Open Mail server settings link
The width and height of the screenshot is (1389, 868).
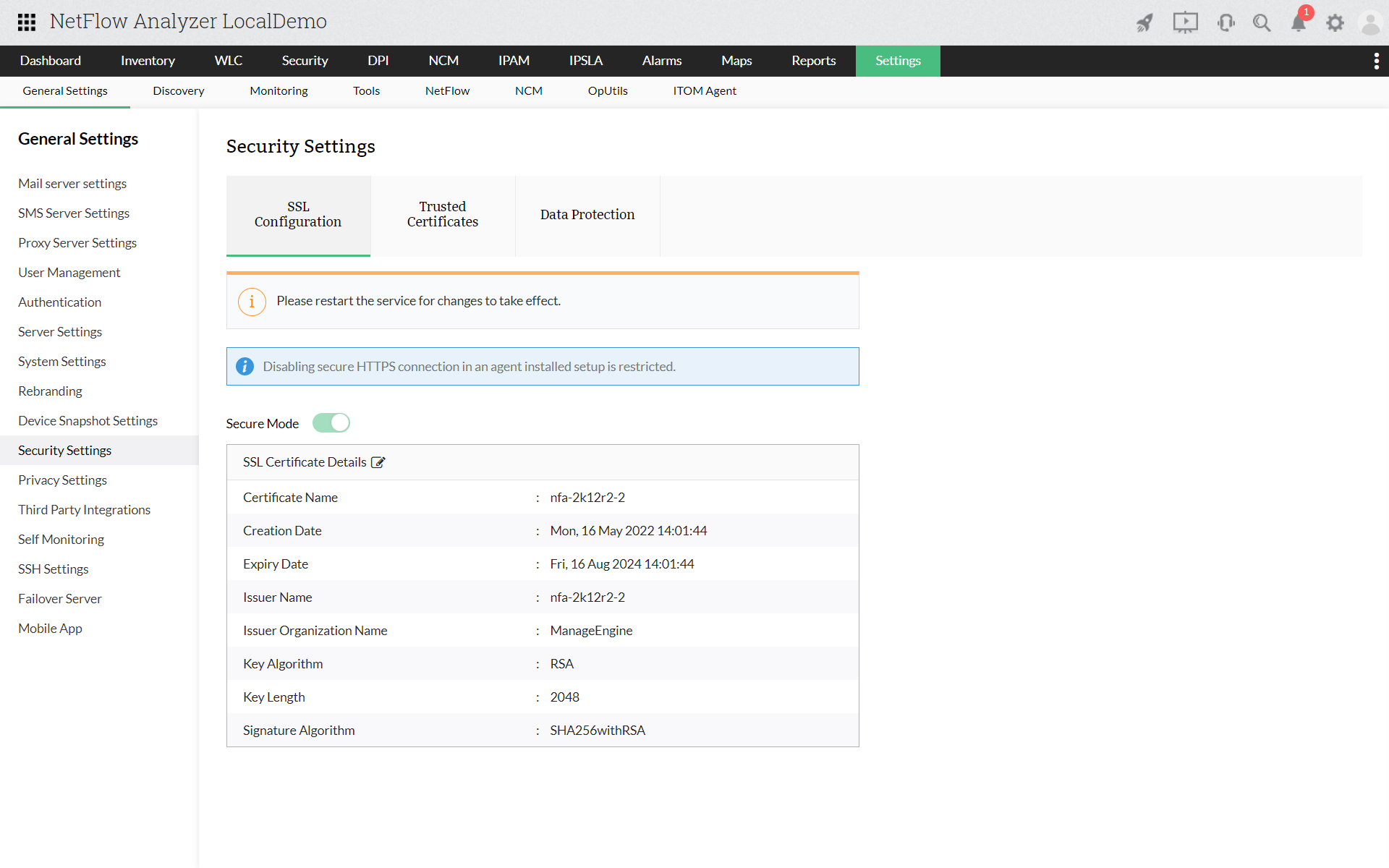[x=72, y=184]
